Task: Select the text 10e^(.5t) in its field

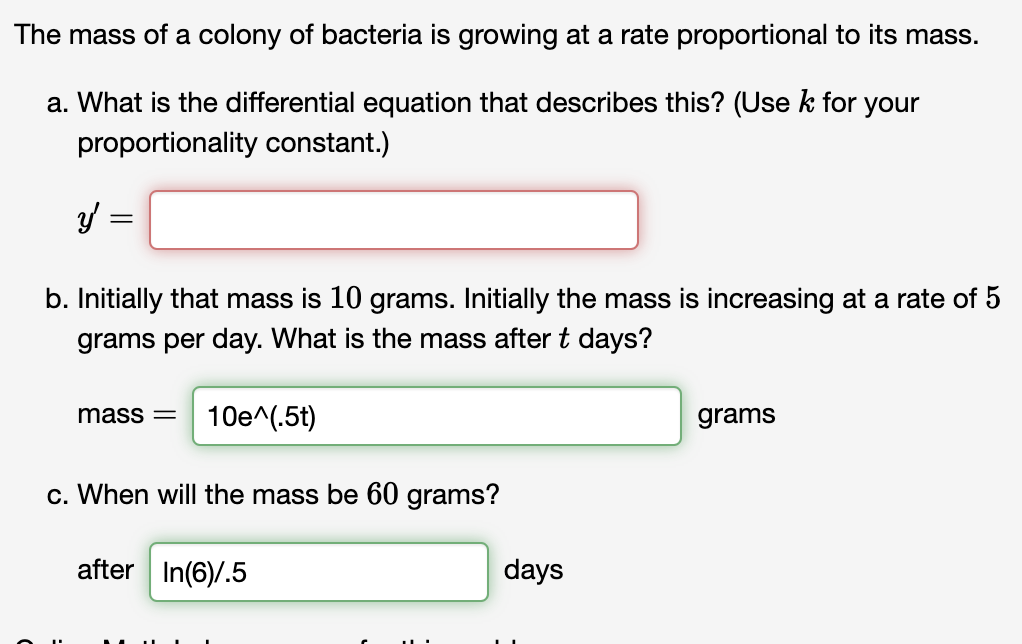Action: point(260,415)
